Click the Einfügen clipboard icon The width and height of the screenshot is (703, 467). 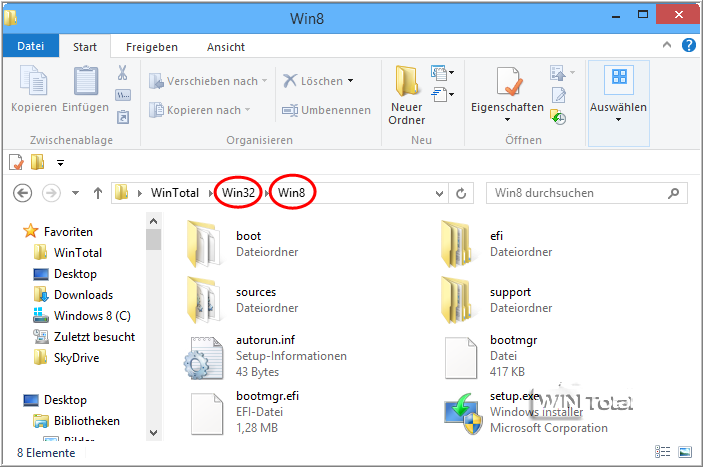(x=85, y=81)
